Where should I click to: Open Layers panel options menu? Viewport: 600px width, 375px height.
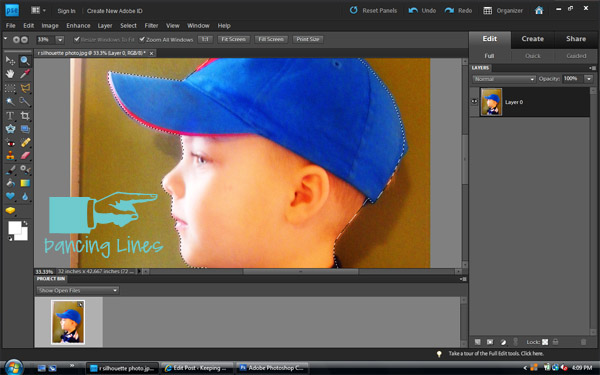coord(593,68)
